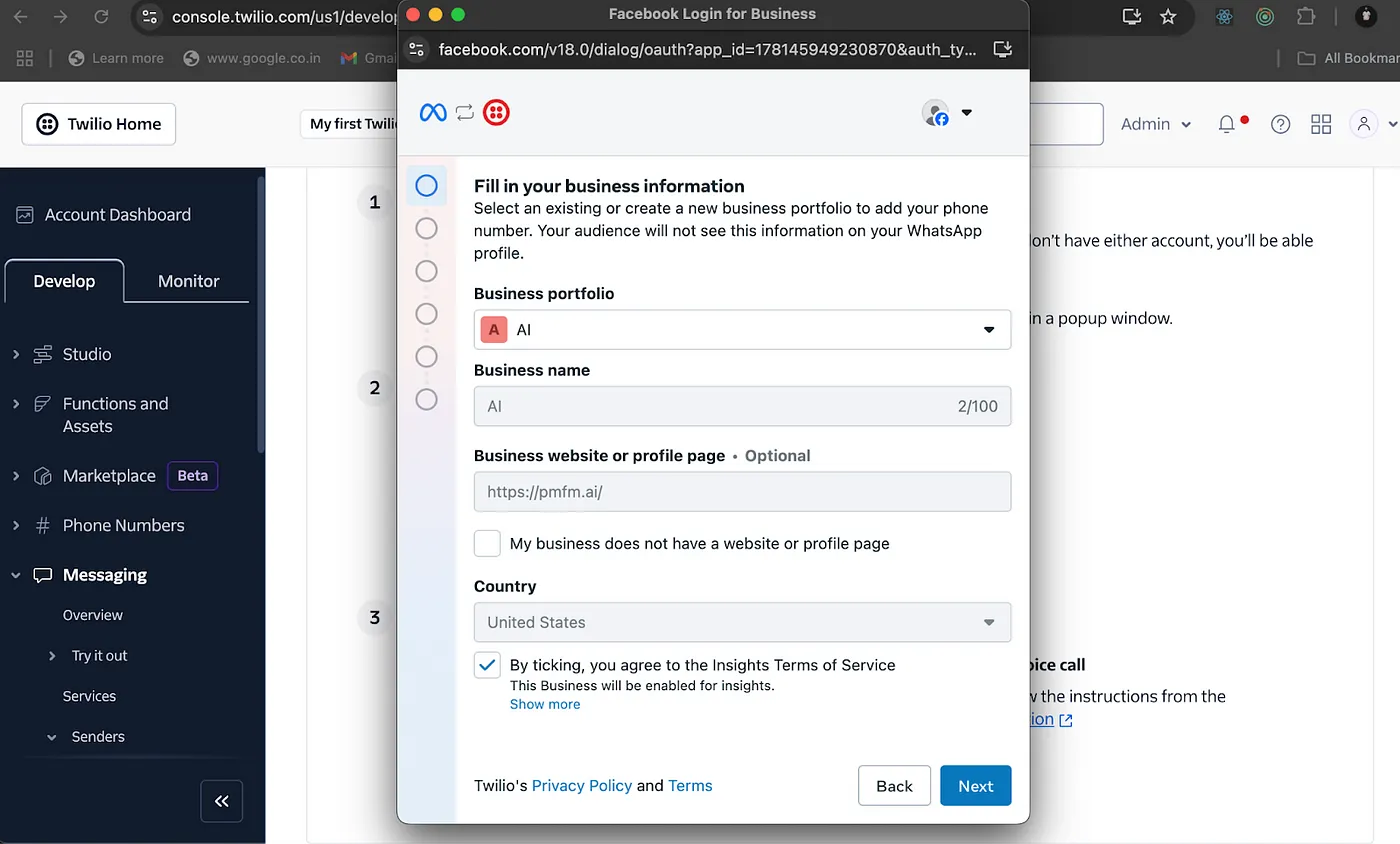Open the Twilio notifications bell
Image resolution: width=1400 pixels, height=844 pixels.
click(1227, 124)
